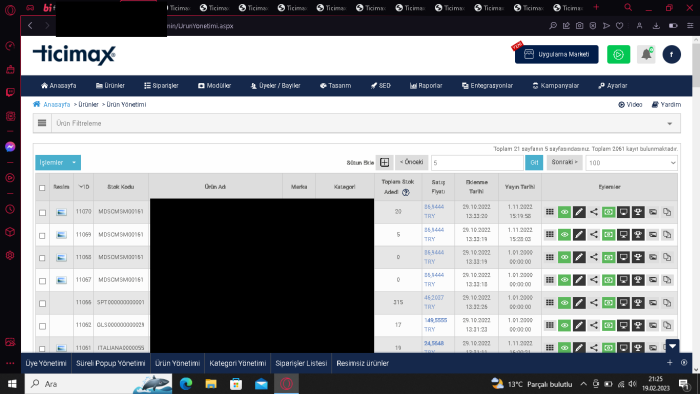Open the user profile avatar

coord(671,54)
